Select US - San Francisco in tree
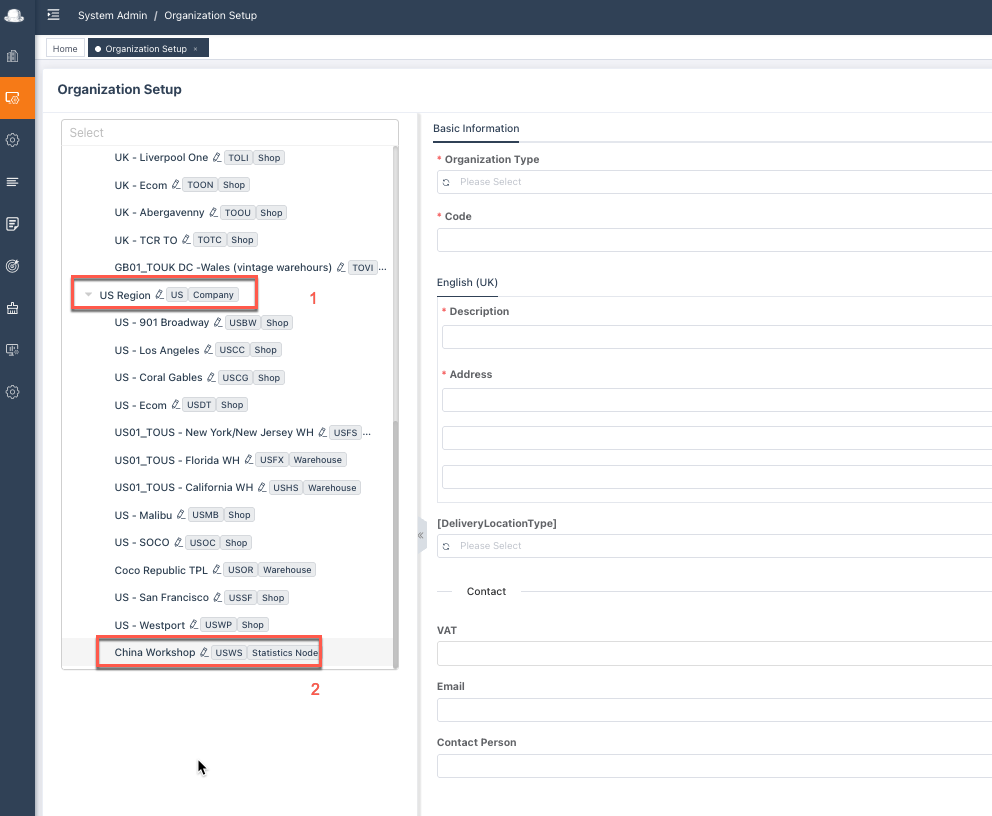992x816 pixels. click(161, 597)
